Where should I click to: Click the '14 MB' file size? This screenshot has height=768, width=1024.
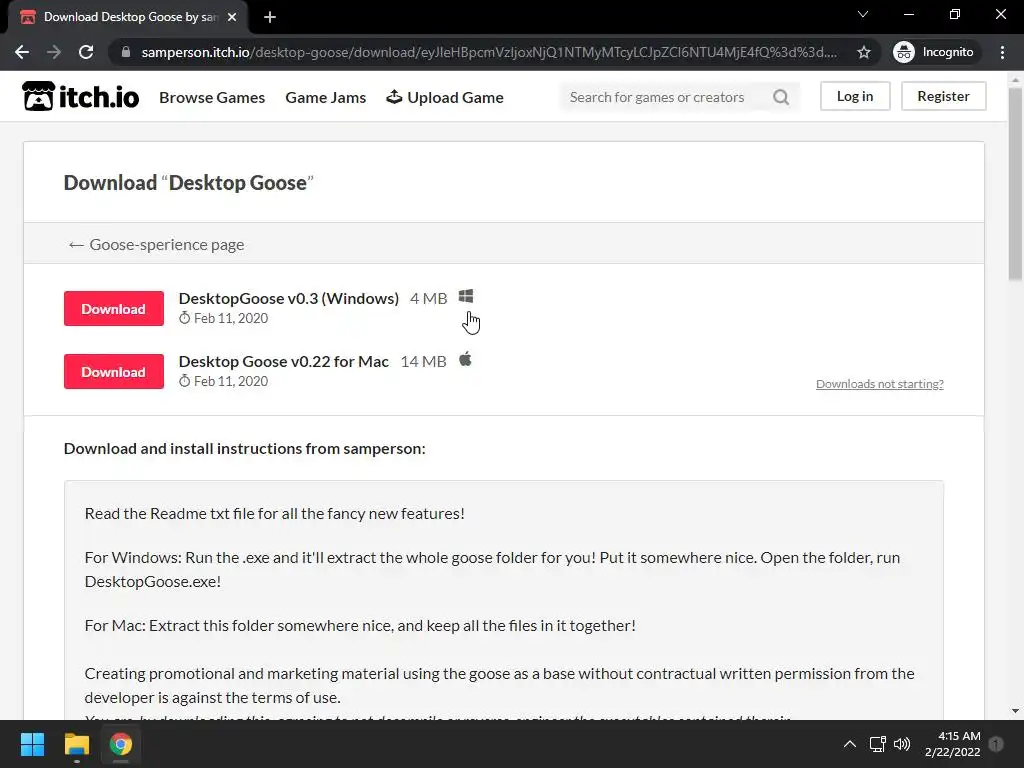(423, 361)
